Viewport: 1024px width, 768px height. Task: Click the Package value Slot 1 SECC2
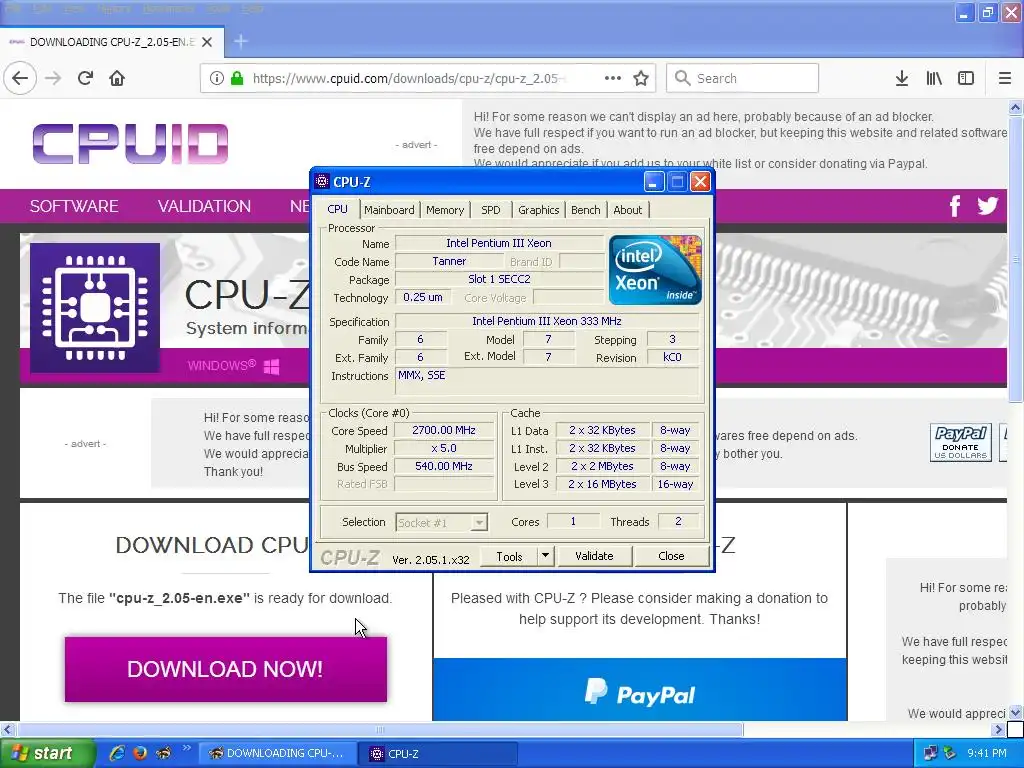click(x=499, y=279)
